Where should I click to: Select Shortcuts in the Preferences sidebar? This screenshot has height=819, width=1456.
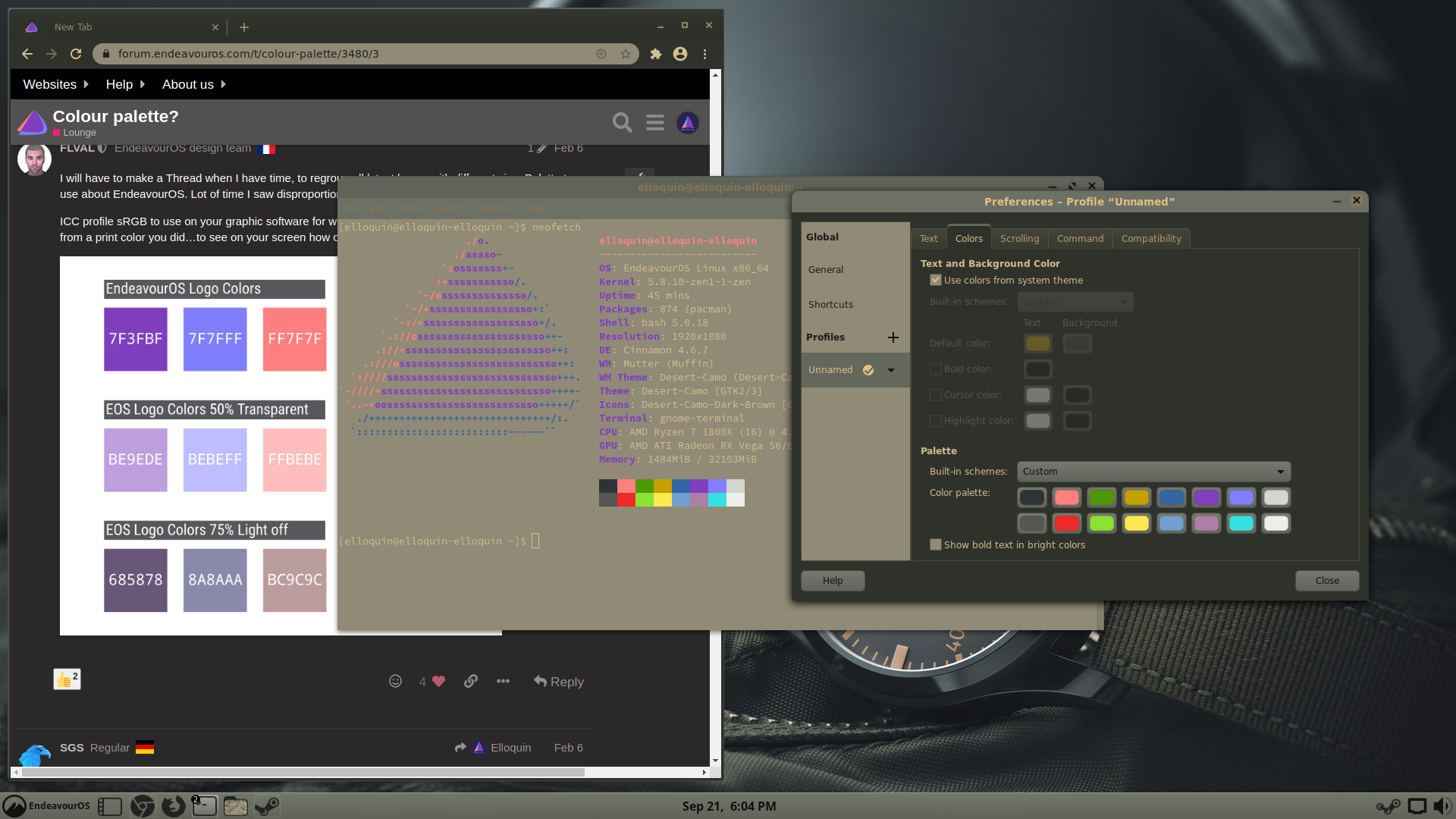coord(830,304)
